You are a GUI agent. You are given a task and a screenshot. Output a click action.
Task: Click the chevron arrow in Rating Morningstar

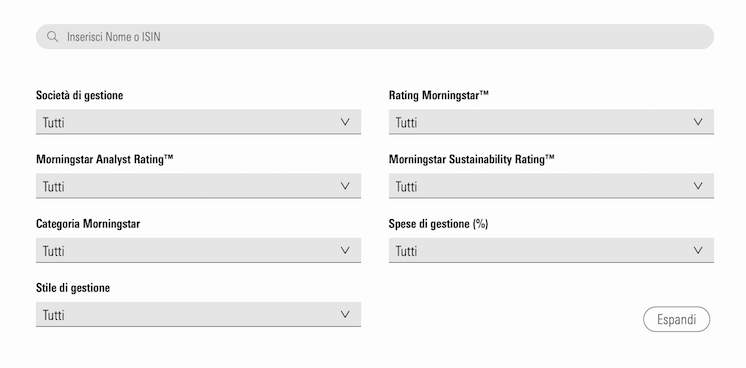click(698, 122)
